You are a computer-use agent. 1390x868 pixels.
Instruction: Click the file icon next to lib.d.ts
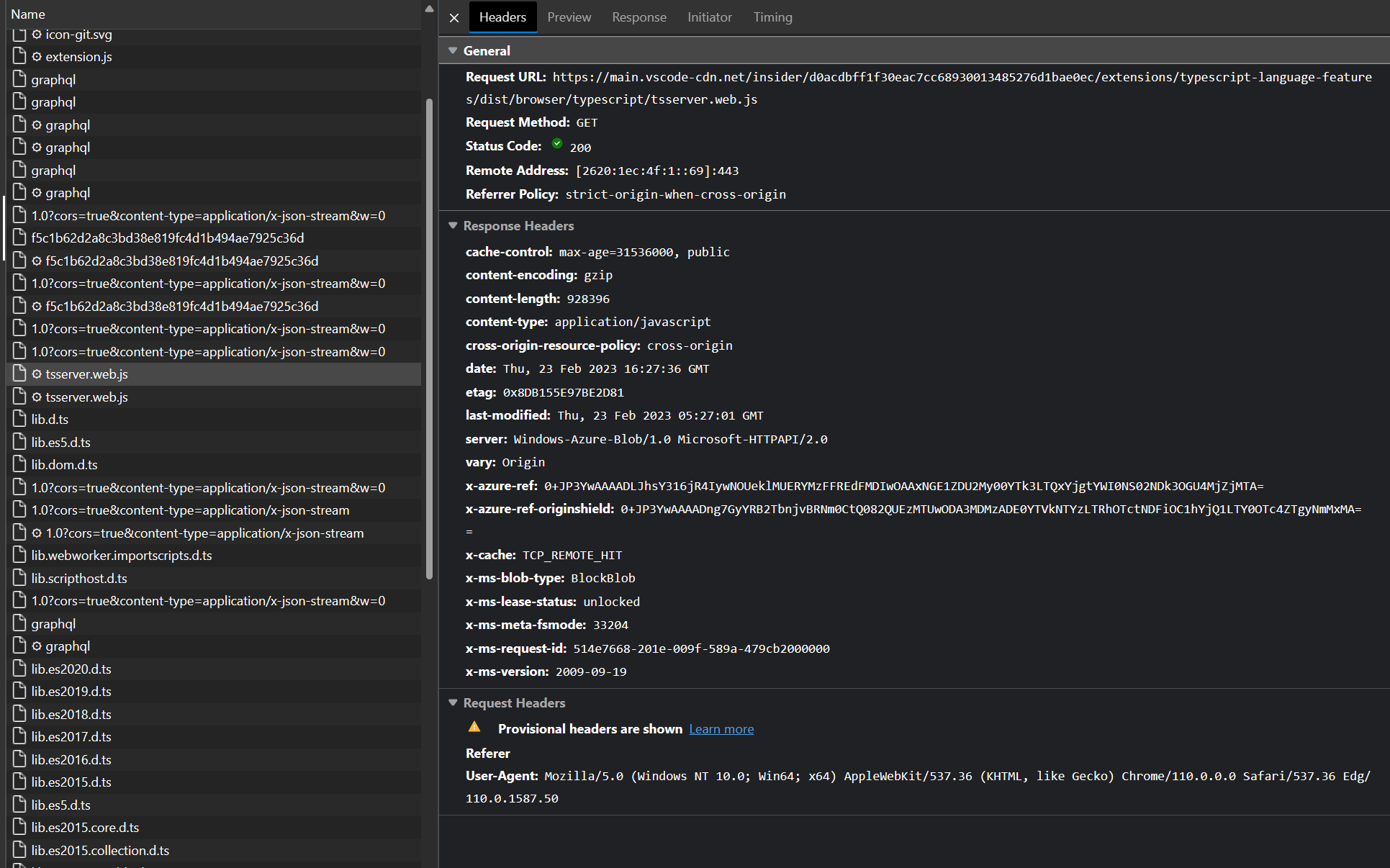19,419
